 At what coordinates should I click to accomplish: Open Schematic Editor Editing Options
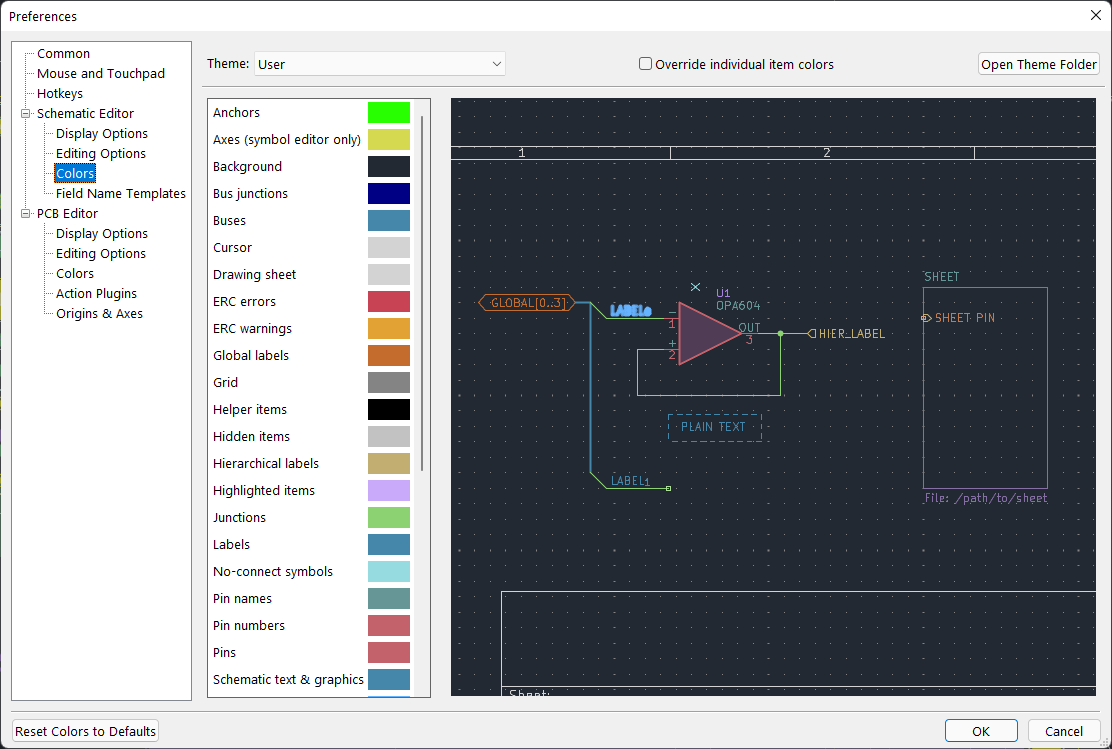click(x=101, y=153)
